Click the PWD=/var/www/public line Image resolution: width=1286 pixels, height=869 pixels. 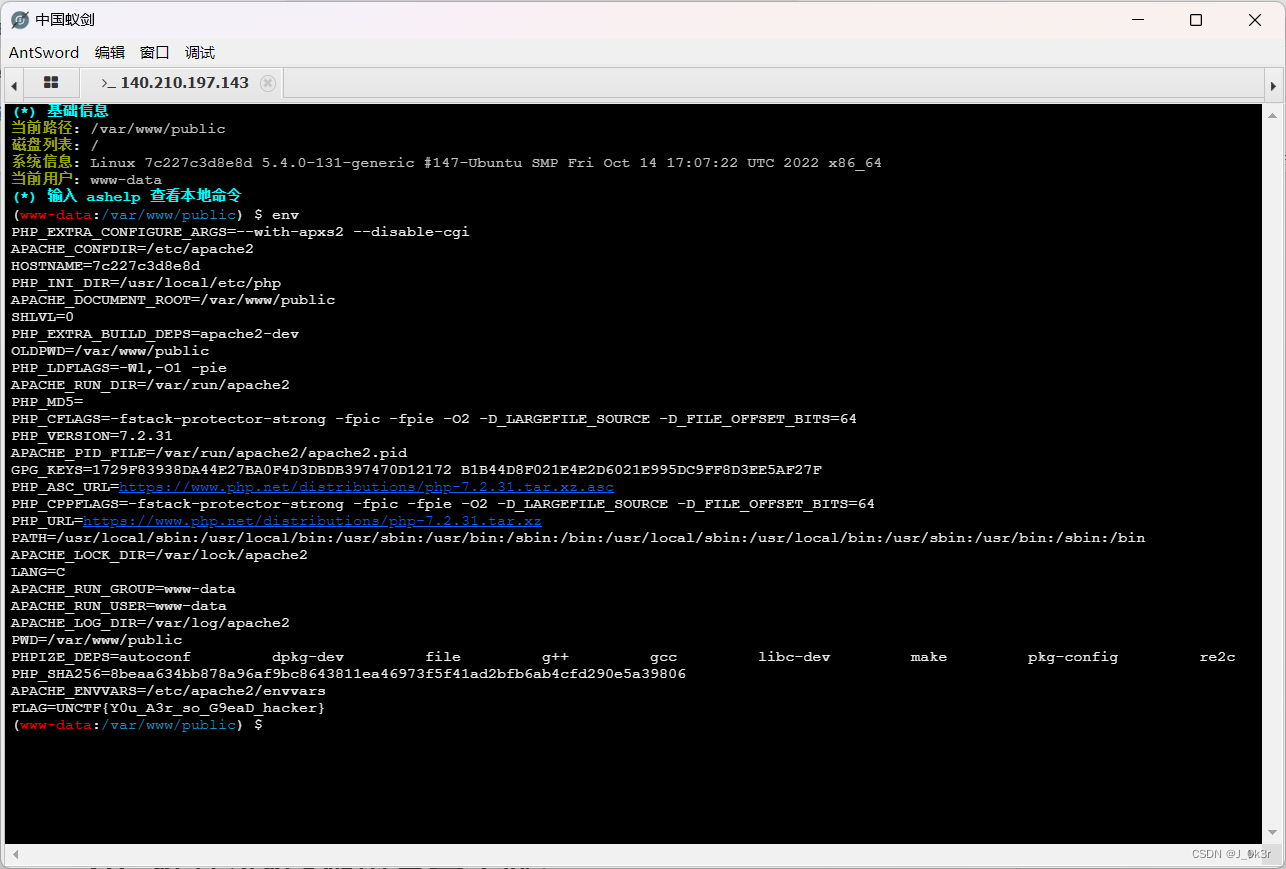(x=97, y=640)
